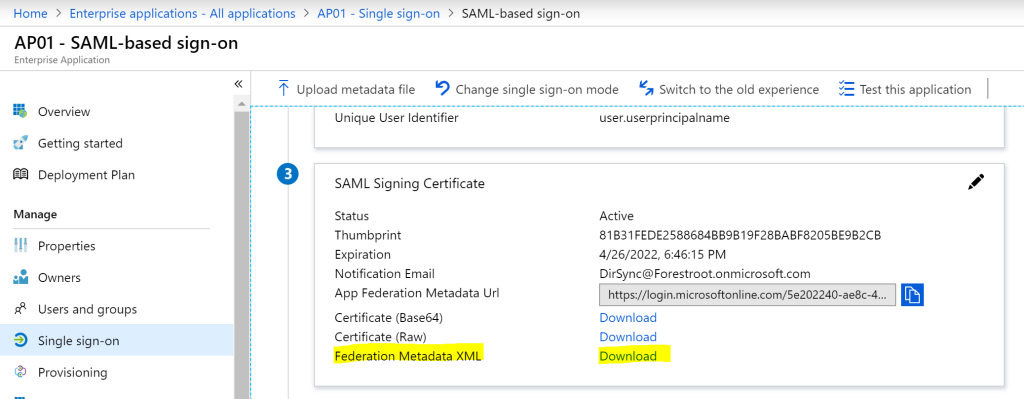Edit SAML Signing Certificate with pencil icon
Image resolution: width=1024 pixels, height=399 pixels.
point(976,183)
